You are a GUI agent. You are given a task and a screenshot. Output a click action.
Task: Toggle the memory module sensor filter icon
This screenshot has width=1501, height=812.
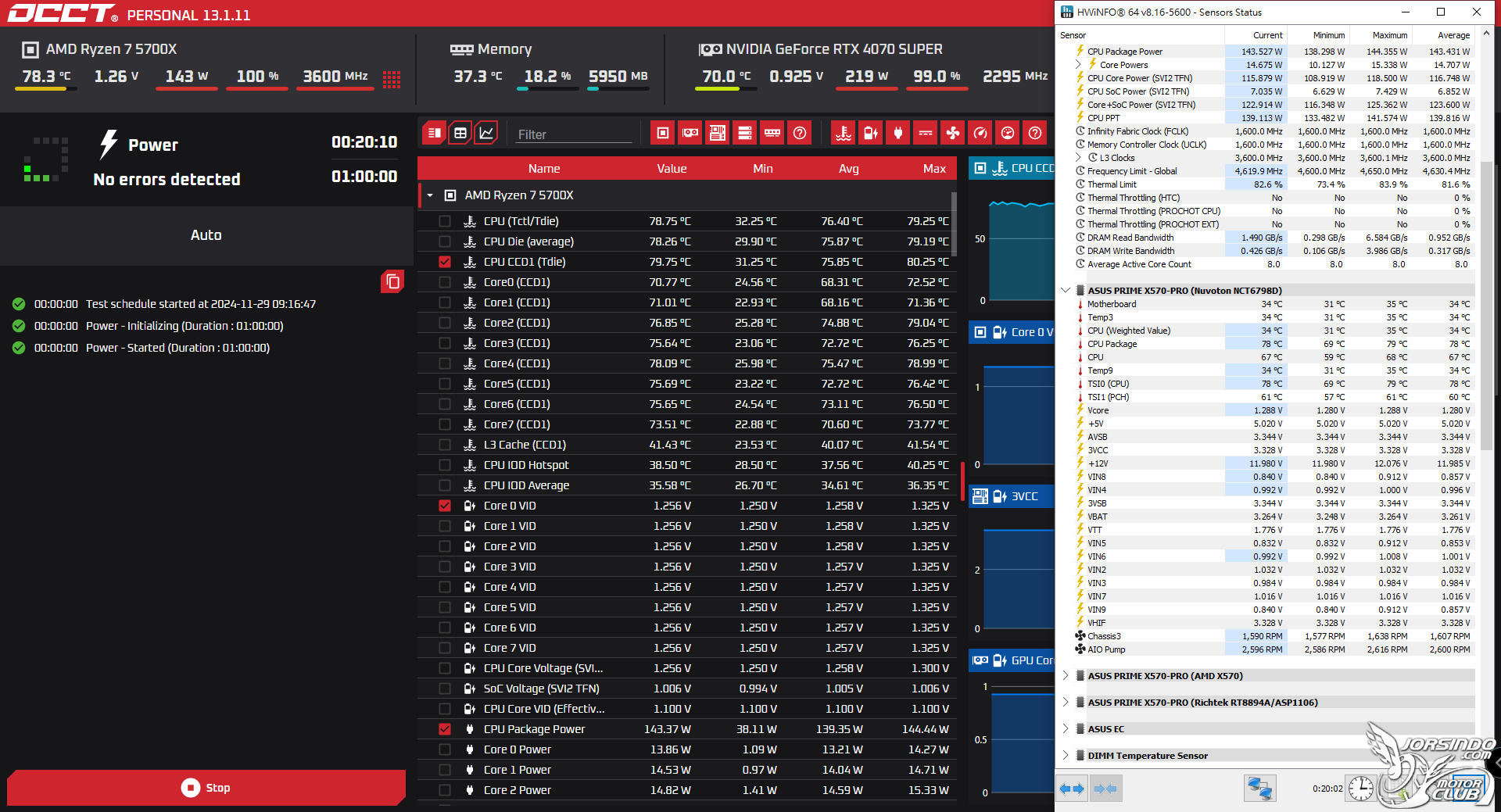(x=772, y=133)
